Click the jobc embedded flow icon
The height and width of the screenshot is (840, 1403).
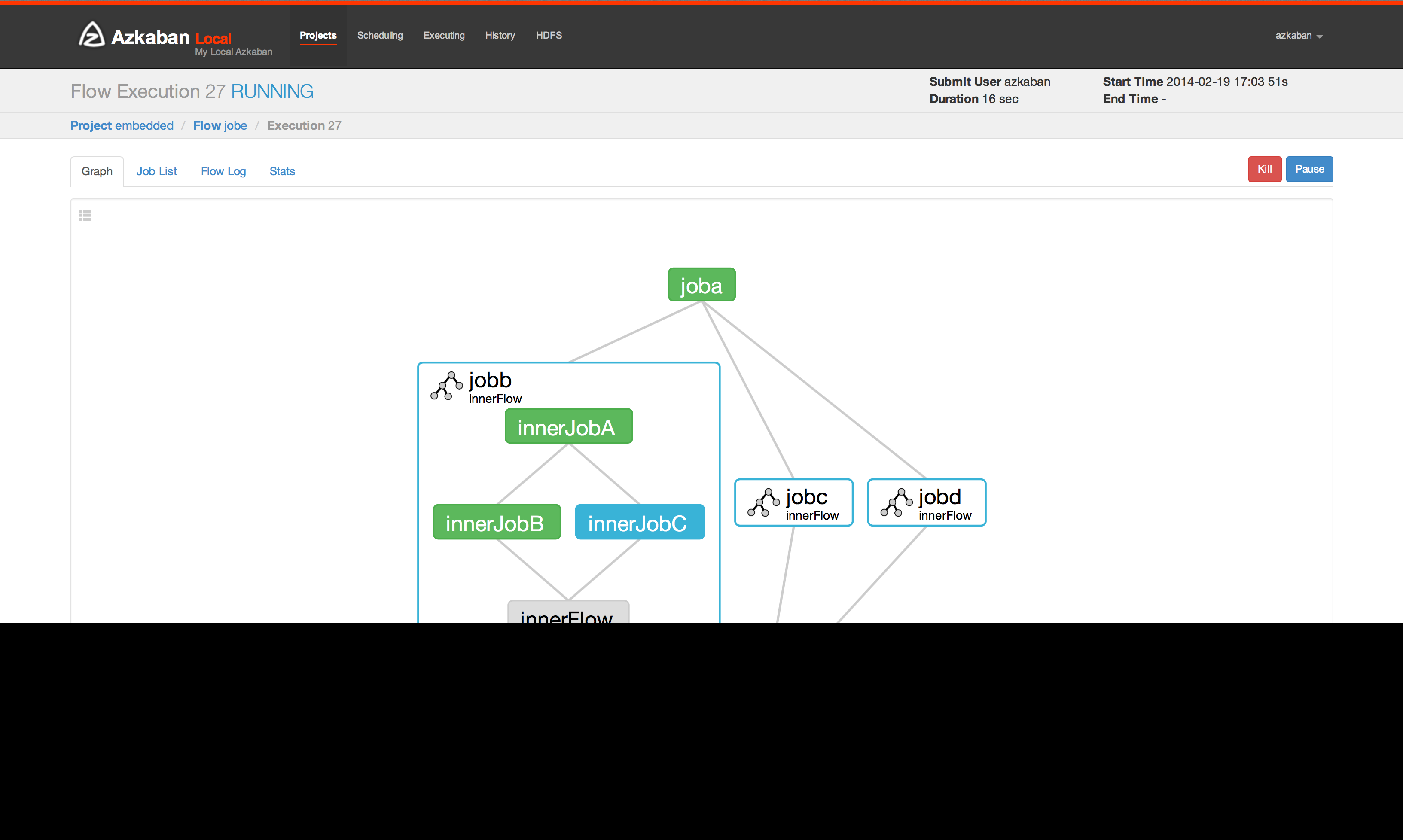(x=763, y=502)
